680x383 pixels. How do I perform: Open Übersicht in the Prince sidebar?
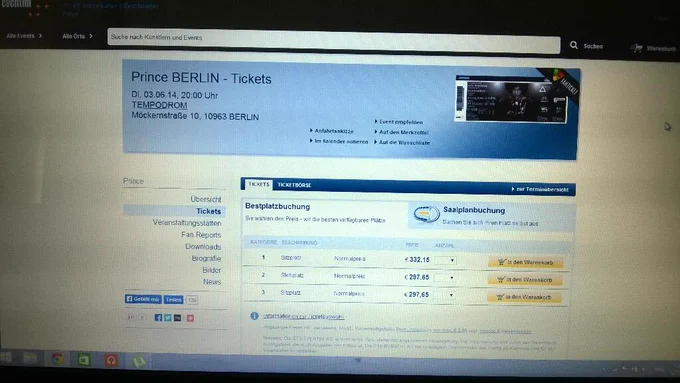(206, 199)
